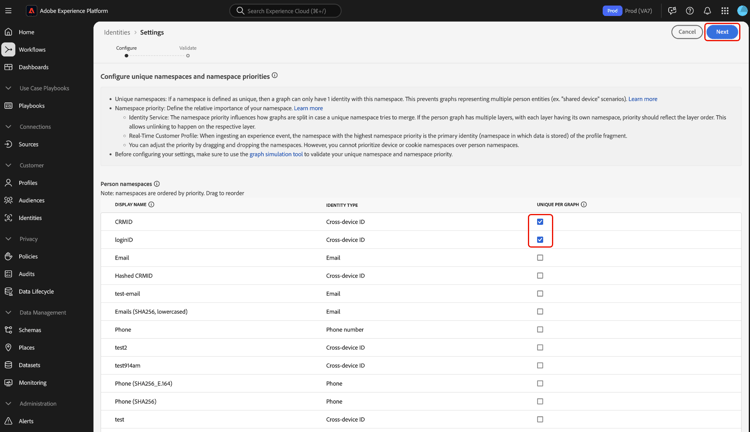Open the hamburger navigation menu icon

click(9, 11)
